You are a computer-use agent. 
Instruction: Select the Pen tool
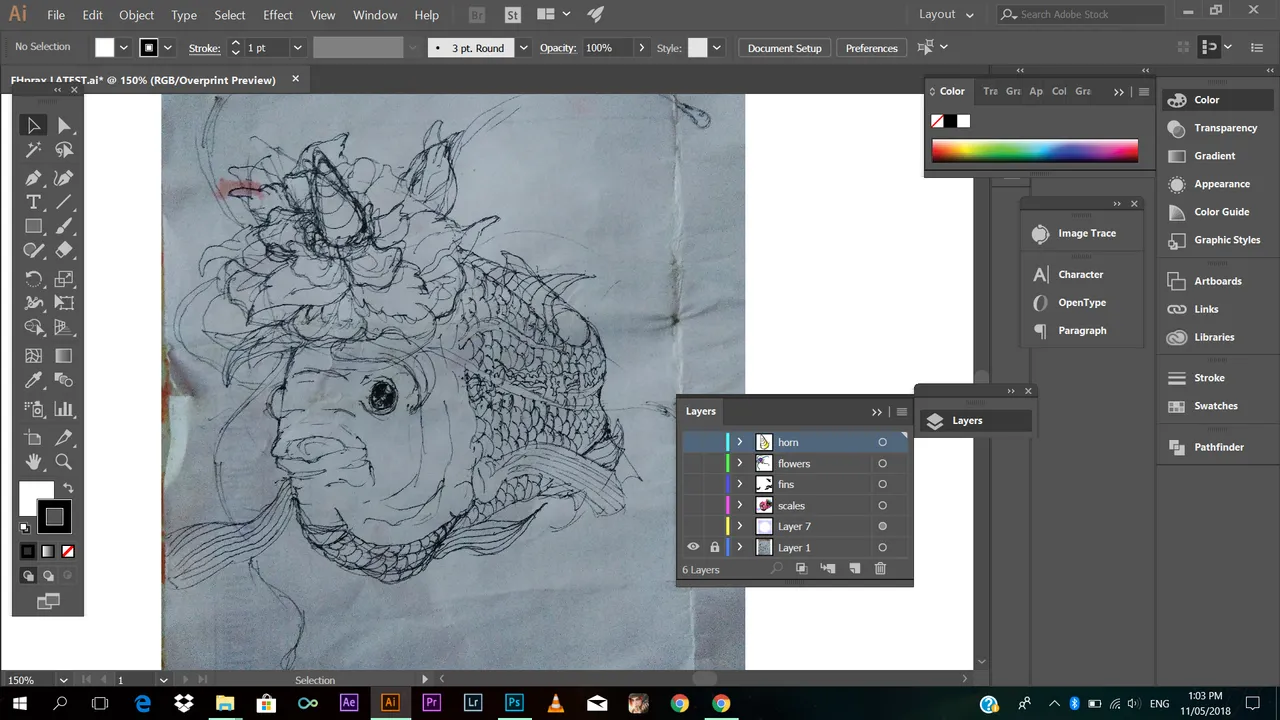[33, 177]
